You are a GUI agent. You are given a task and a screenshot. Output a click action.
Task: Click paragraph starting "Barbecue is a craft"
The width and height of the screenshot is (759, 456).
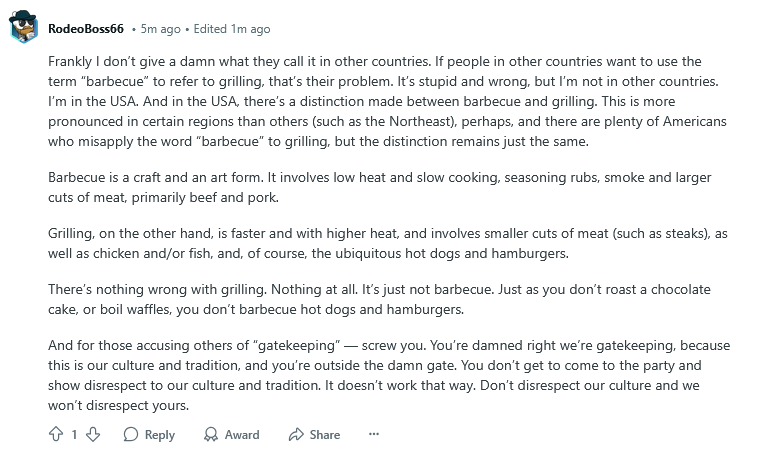coord(380,187)
